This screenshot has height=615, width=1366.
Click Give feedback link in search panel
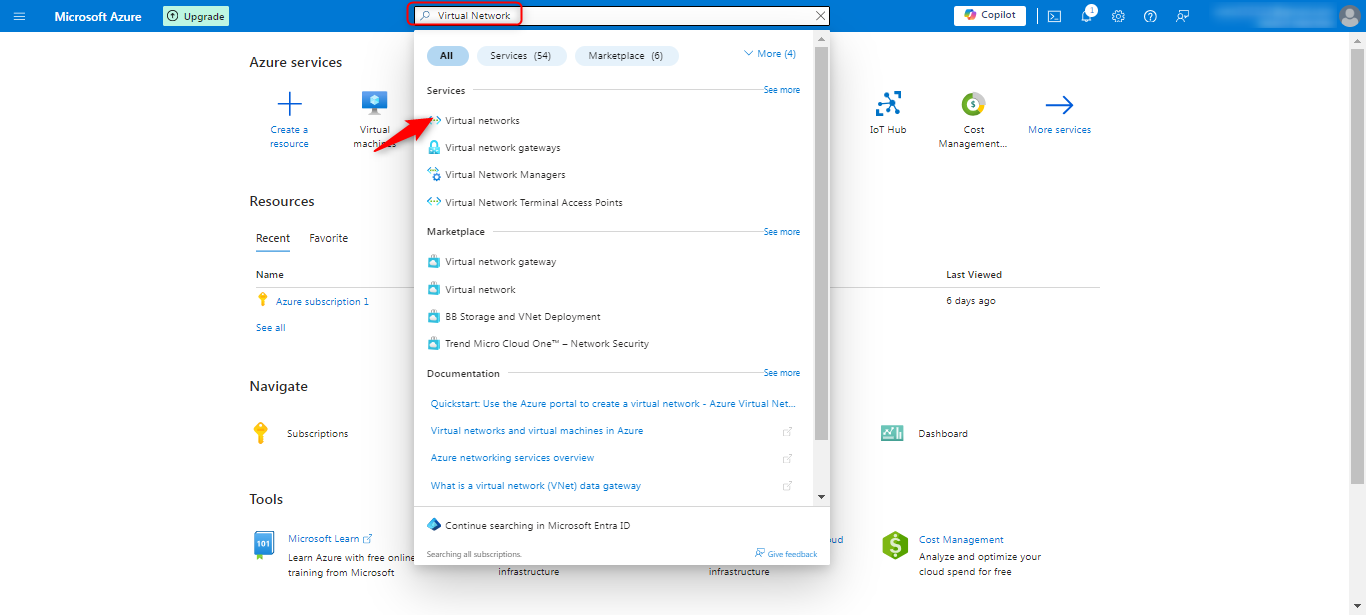pos(786,554)
